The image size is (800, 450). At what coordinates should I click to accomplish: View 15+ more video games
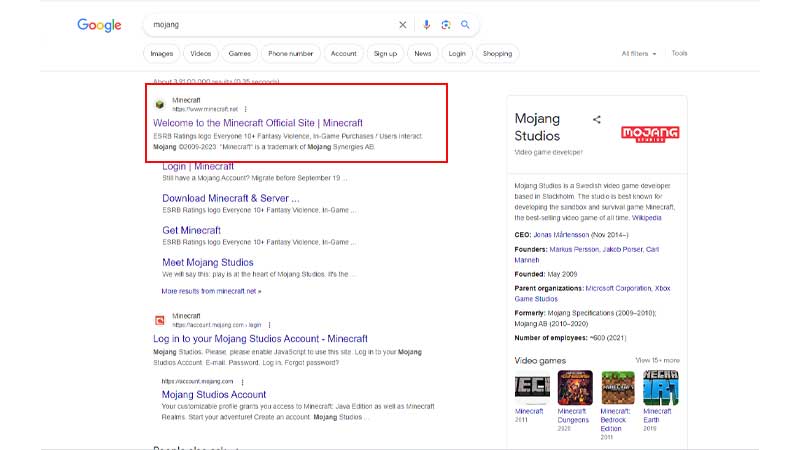[x=657, y=360]
